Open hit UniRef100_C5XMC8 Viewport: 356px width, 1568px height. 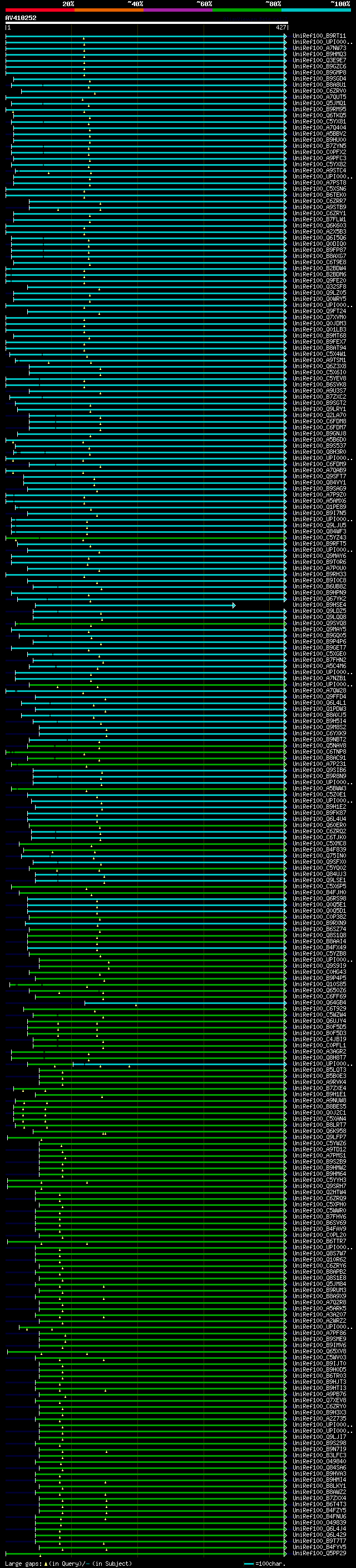tap(319, 844)
